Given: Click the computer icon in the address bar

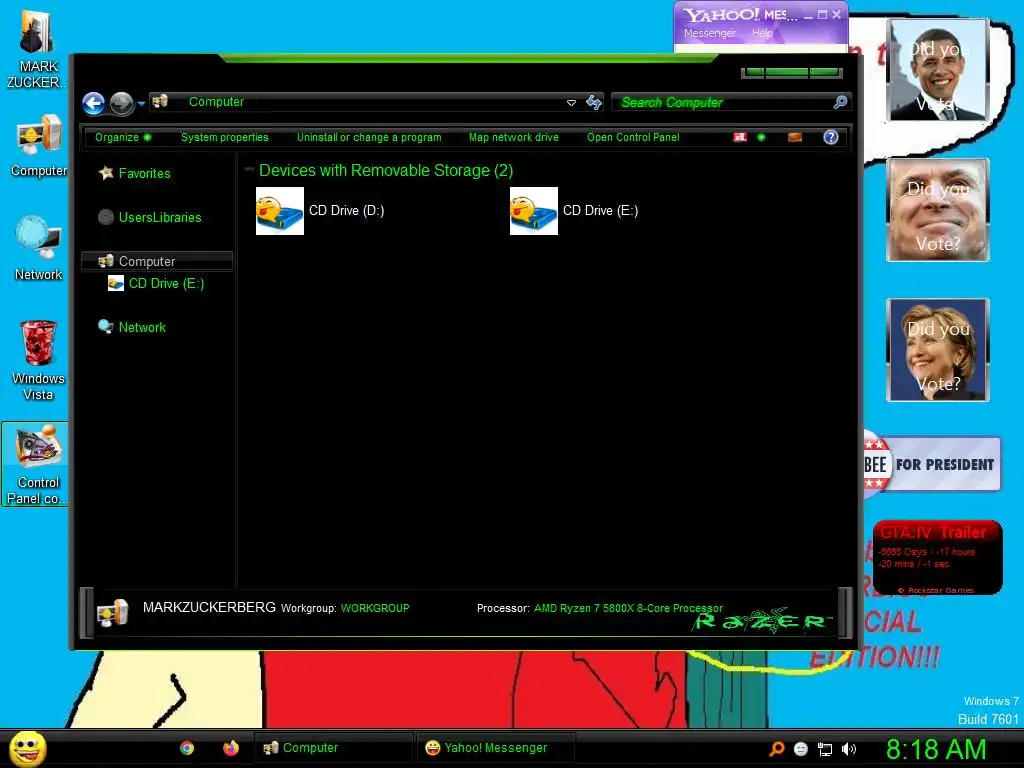Looking at the screenshot, I should pos(160,101).
